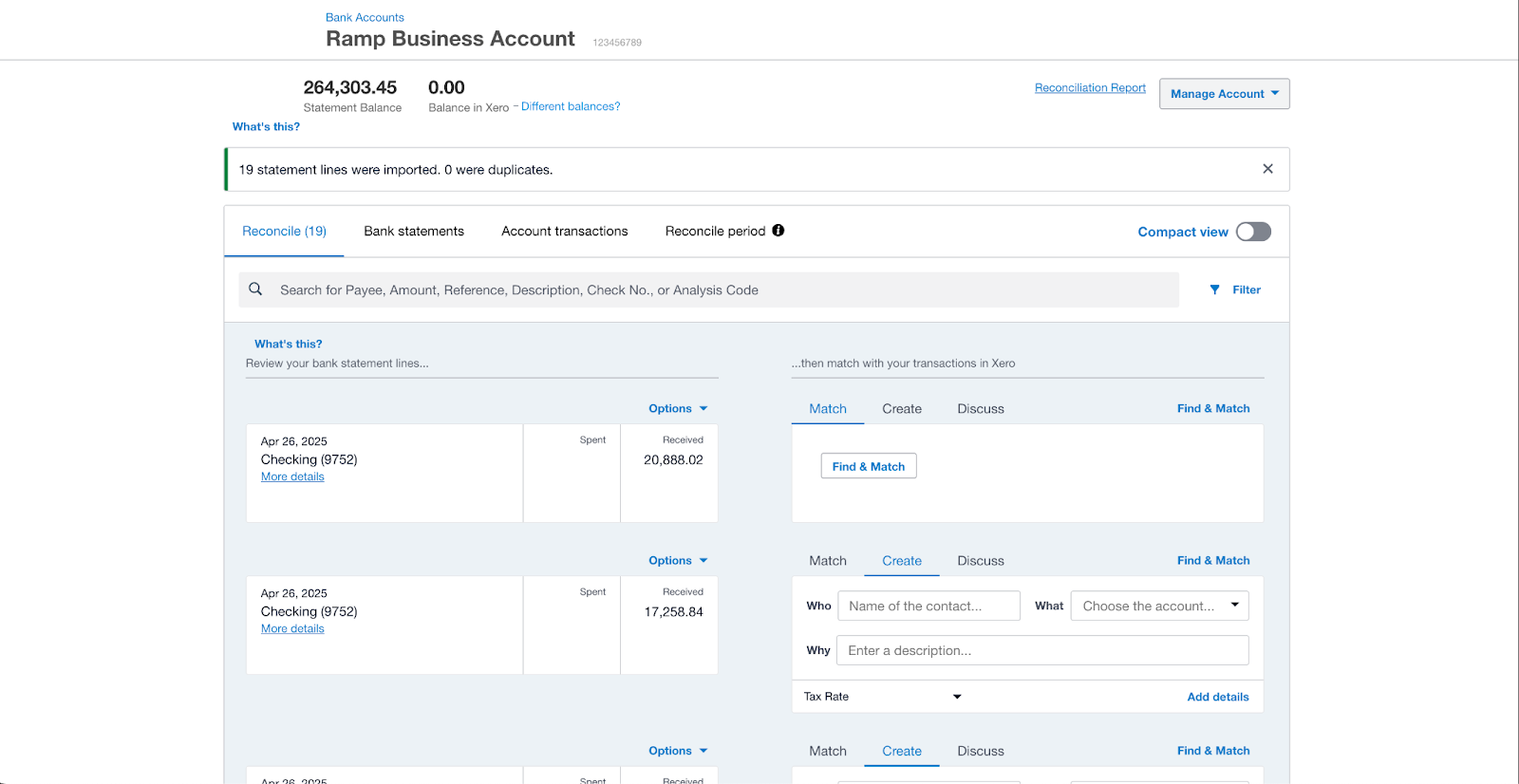Click the search magnifier icon
The width and height of the screenshot is (1519, 784).
click(255, 289)
